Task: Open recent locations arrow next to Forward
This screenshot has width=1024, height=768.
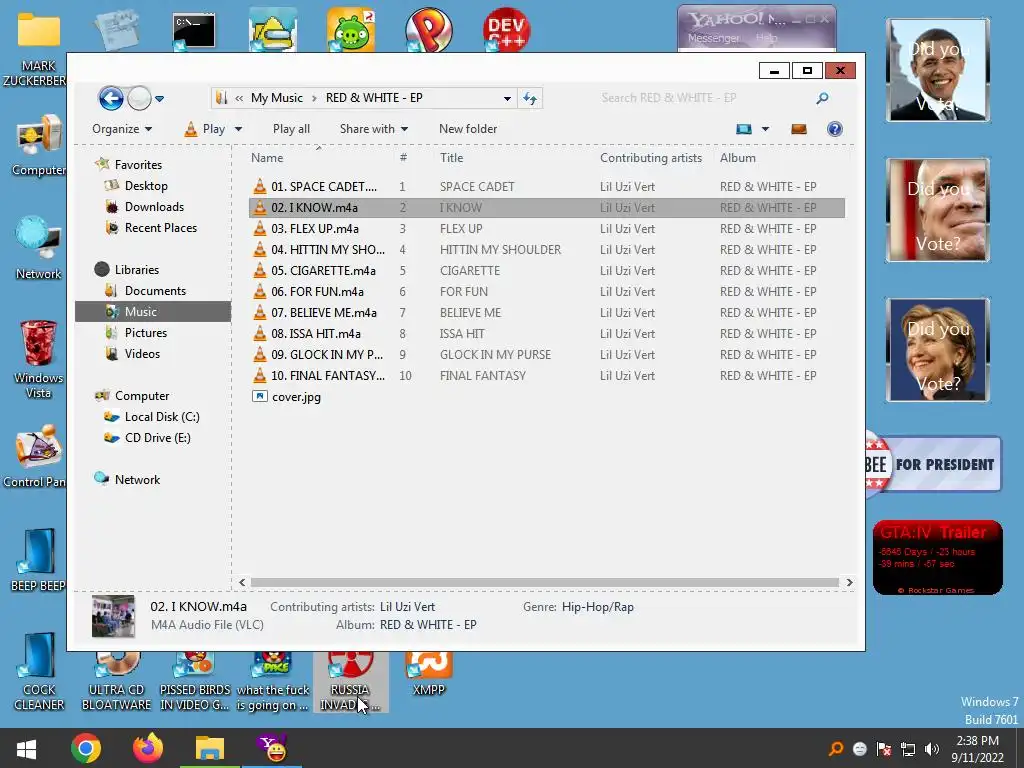Action: 159,99
